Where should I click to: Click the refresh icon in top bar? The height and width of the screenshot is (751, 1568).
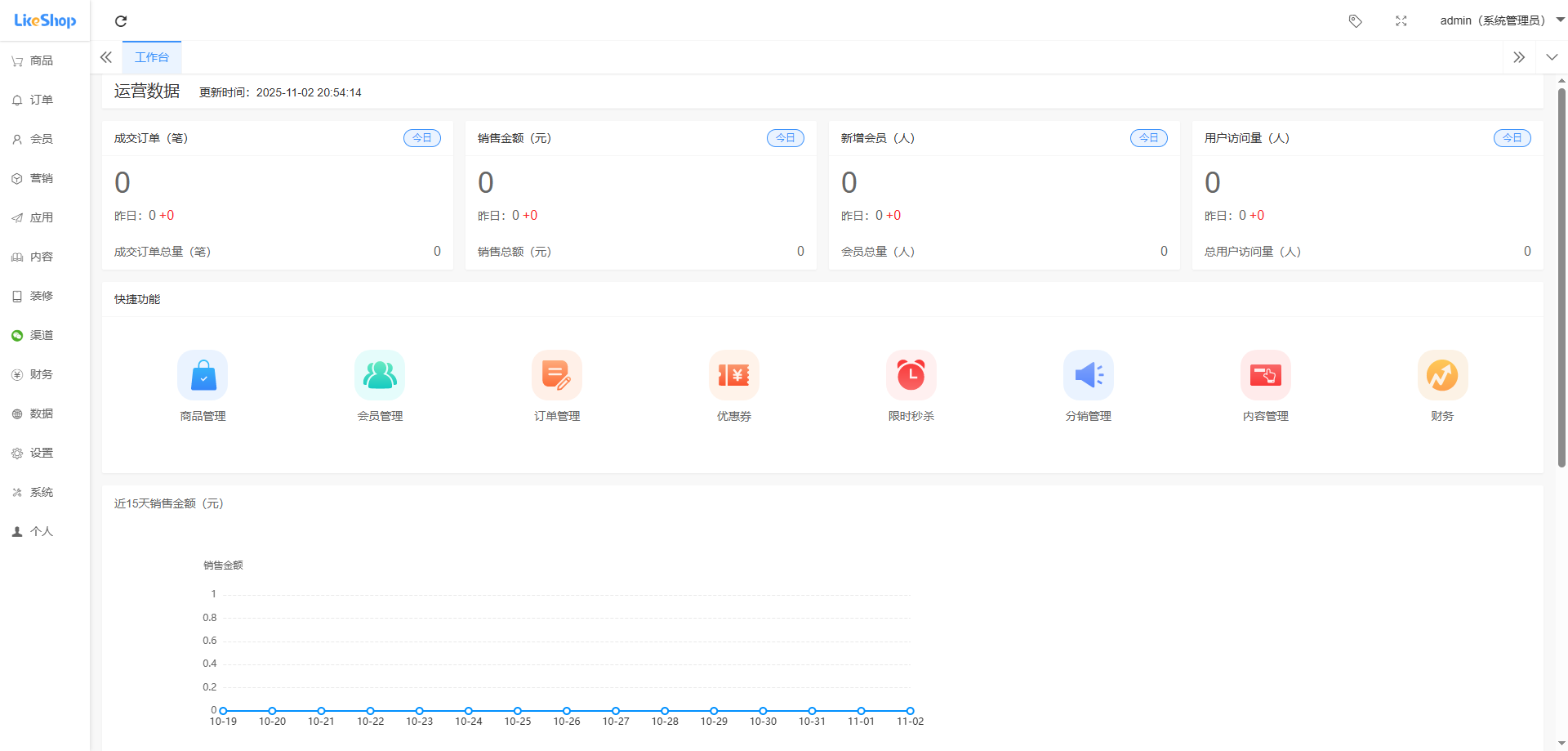tap(121, 21)
